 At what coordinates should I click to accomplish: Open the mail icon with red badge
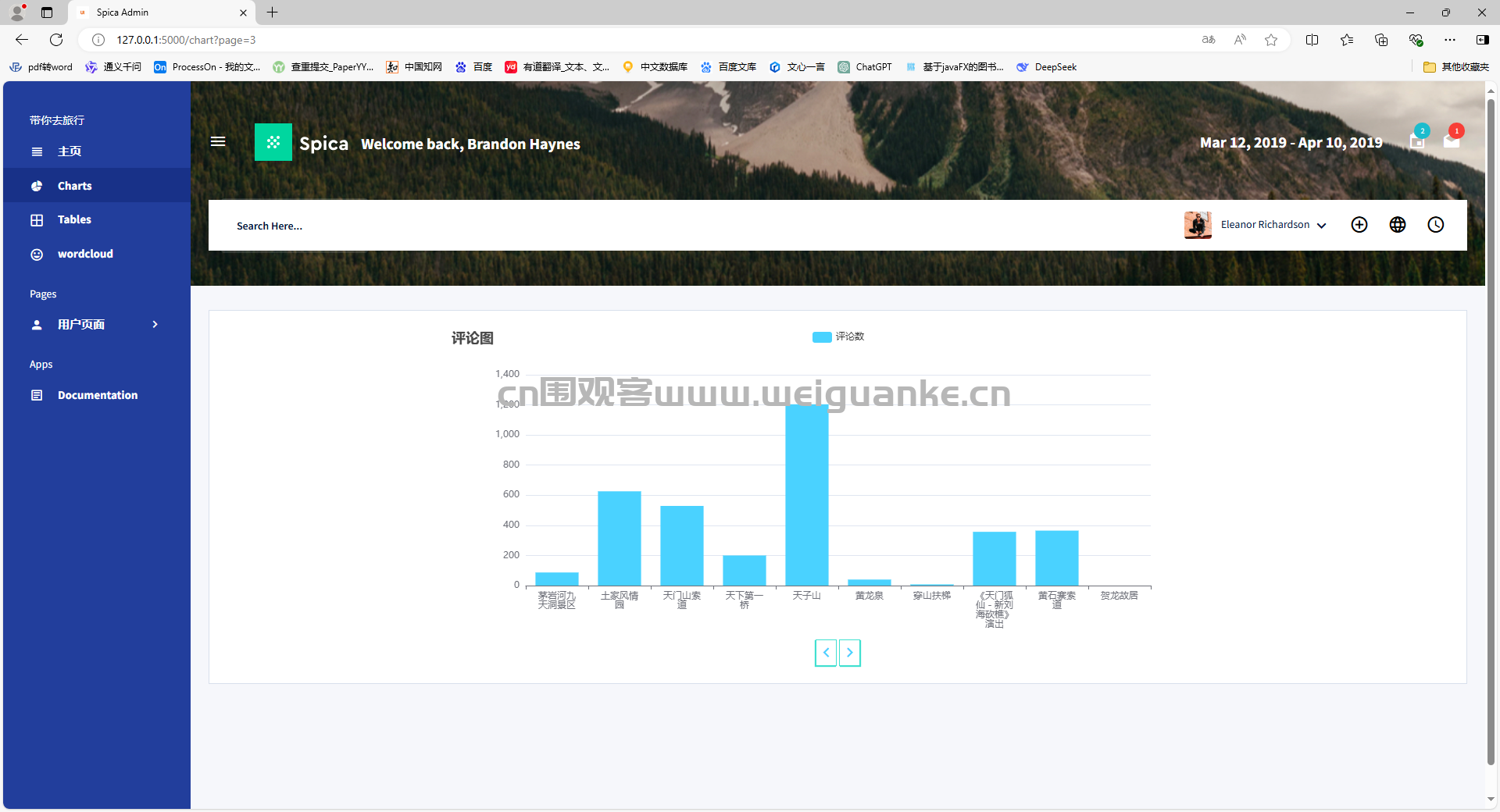tap(1452, 141)
